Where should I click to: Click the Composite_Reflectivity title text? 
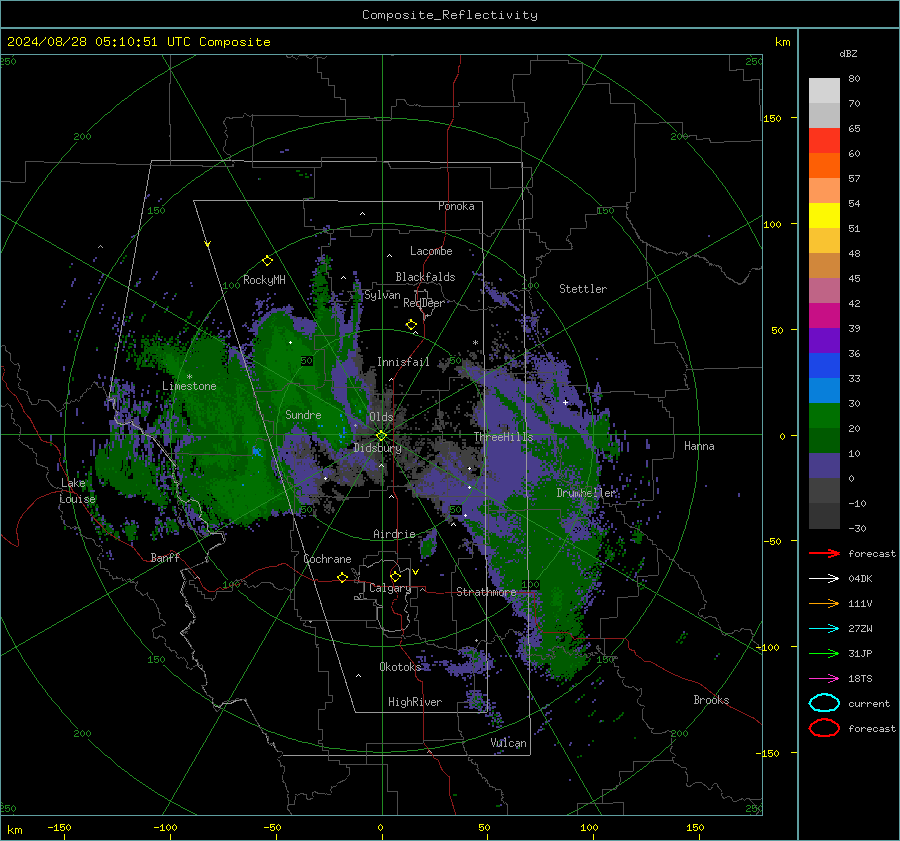tap(450, 15)
